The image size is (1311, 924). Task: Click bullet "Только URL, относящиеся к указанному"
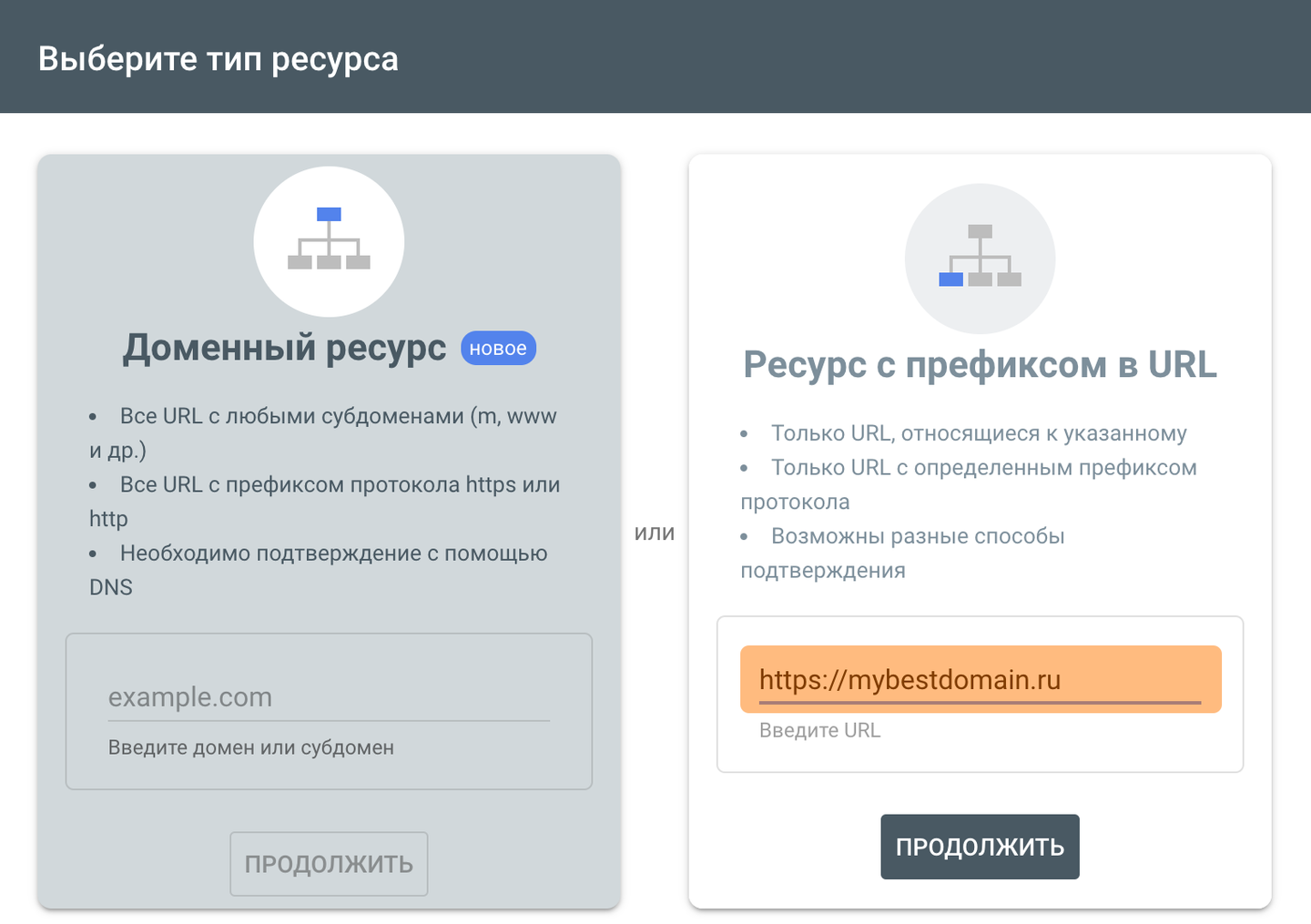pos(979,433)
